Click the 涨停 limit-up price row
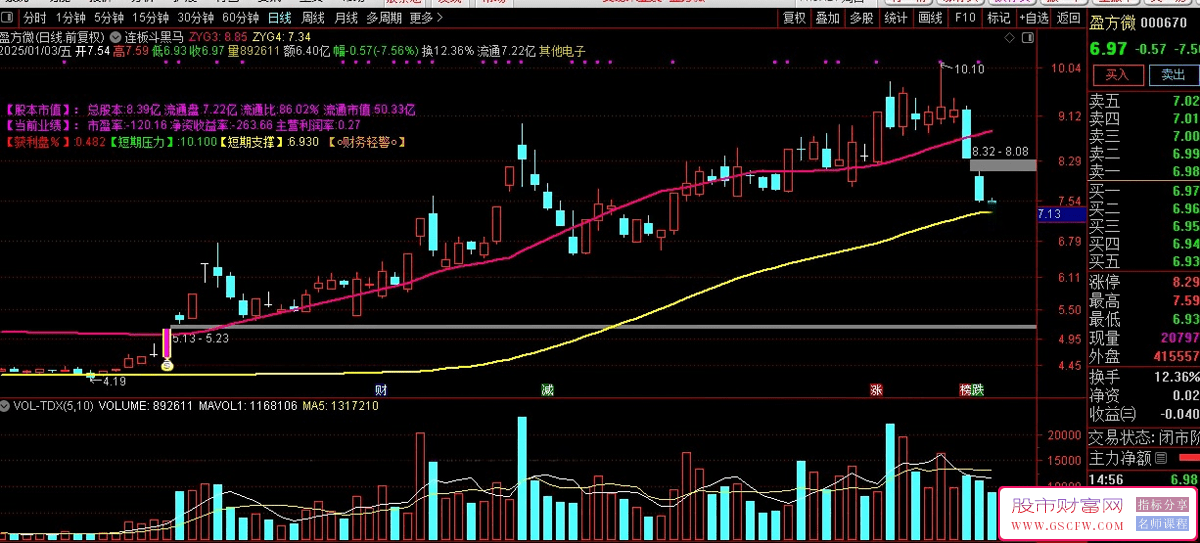 (x=1144, y=282)
